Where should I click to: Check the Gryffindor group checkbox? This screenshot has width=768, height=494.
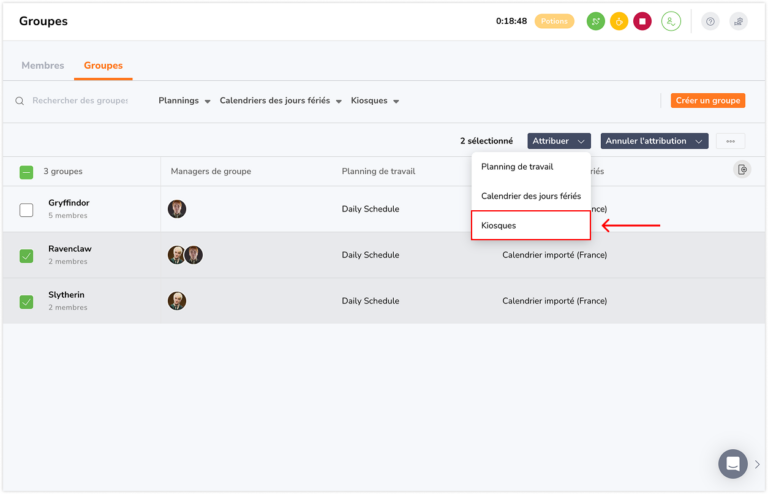click(x=26, y=210)
